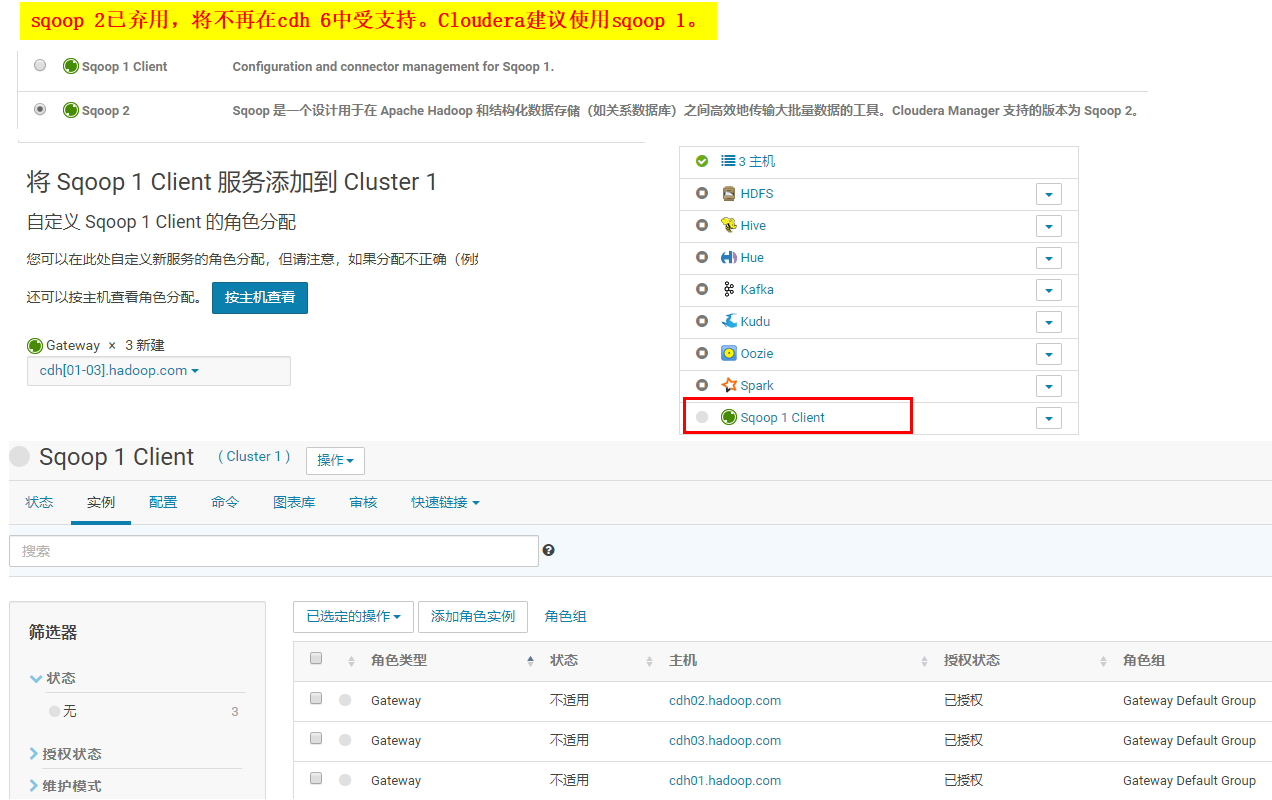
Task: Open the 已选定的操作 dropdown
Action: point(353,617)
